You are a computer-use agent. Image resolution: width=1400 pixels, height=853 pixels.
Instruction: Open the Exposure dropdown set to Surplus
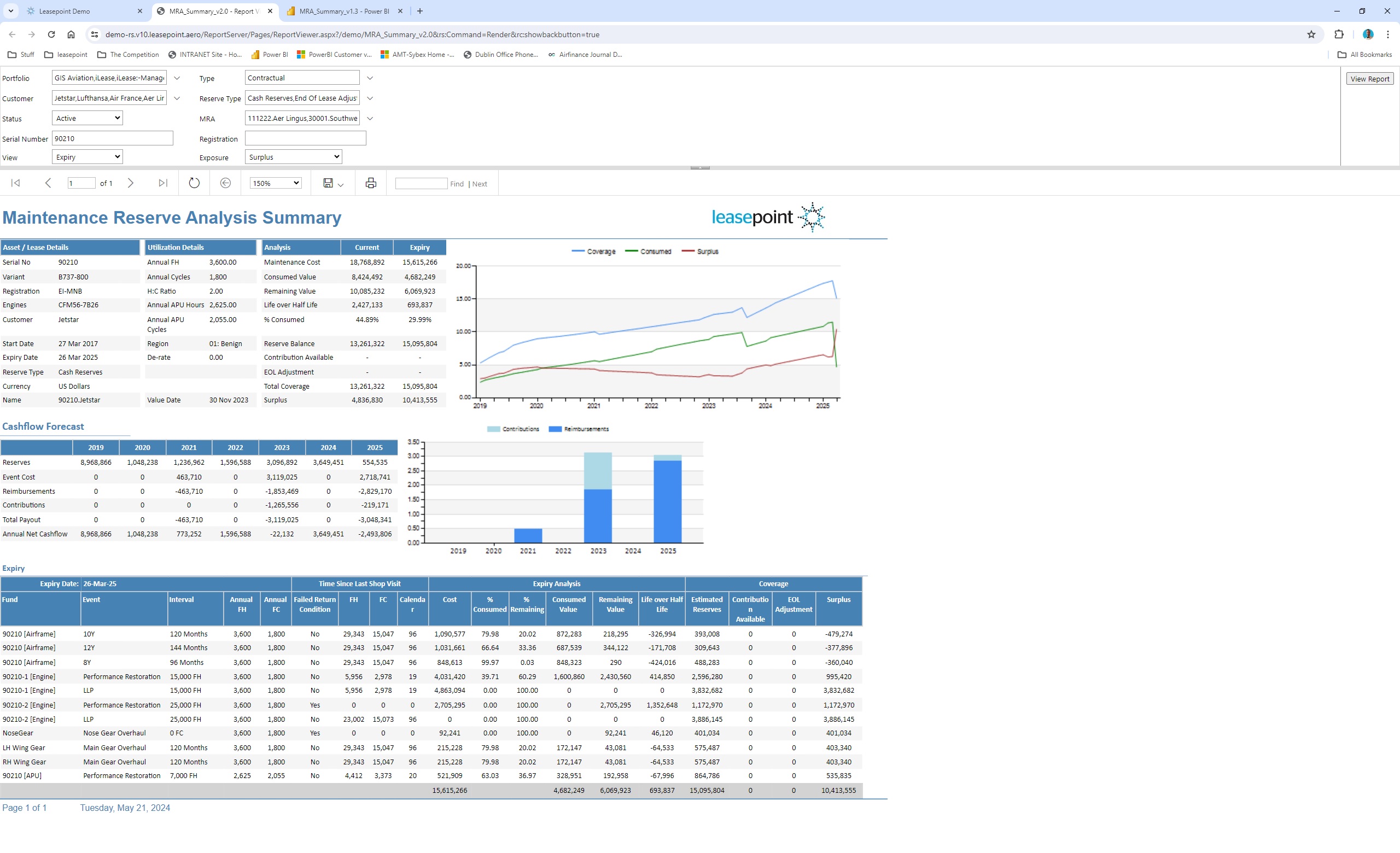294,157
